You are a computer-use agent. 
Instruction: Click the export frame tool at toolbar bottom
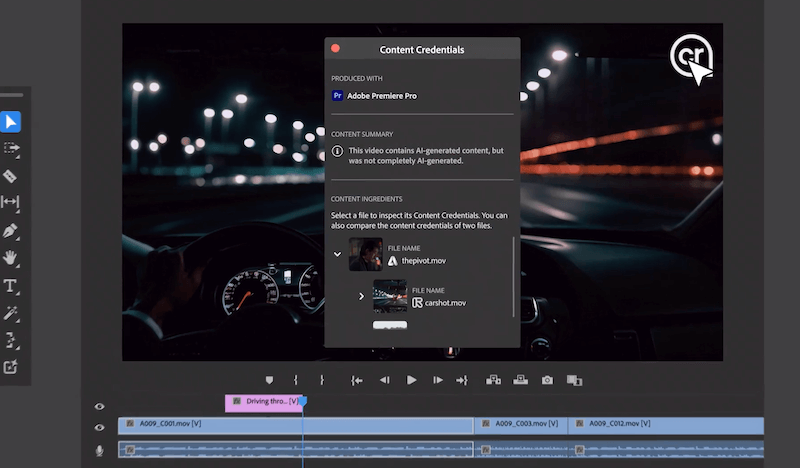coord(10,367)
